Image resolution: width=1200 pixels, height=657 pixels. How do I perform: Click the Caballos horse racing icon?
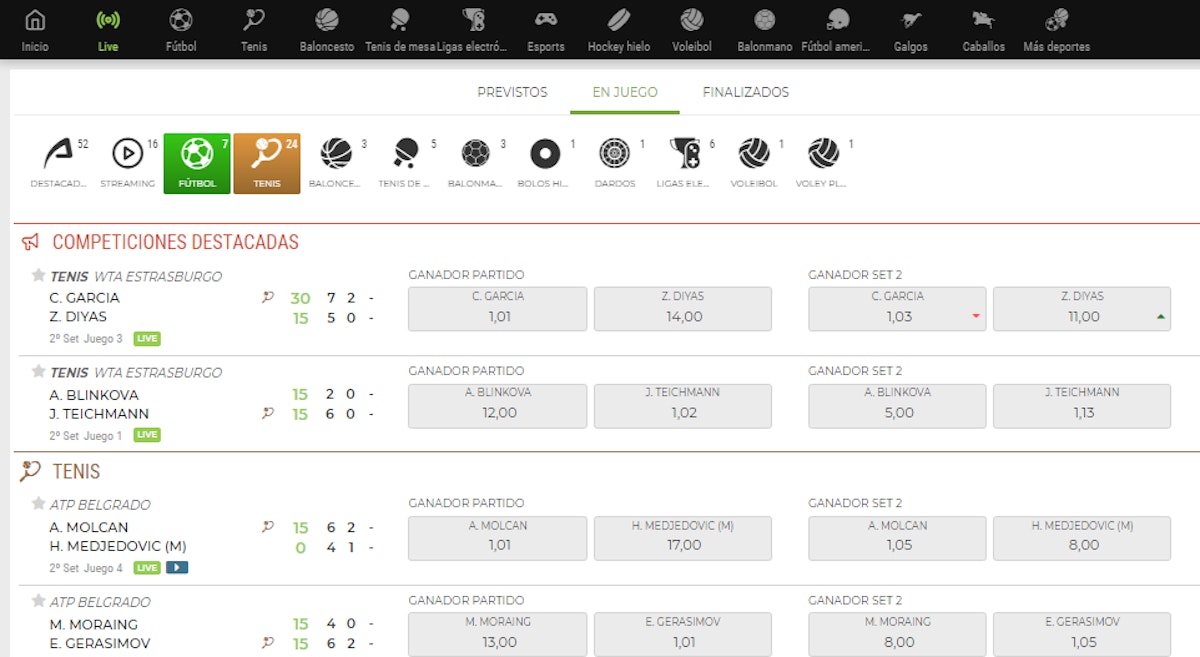984,21
